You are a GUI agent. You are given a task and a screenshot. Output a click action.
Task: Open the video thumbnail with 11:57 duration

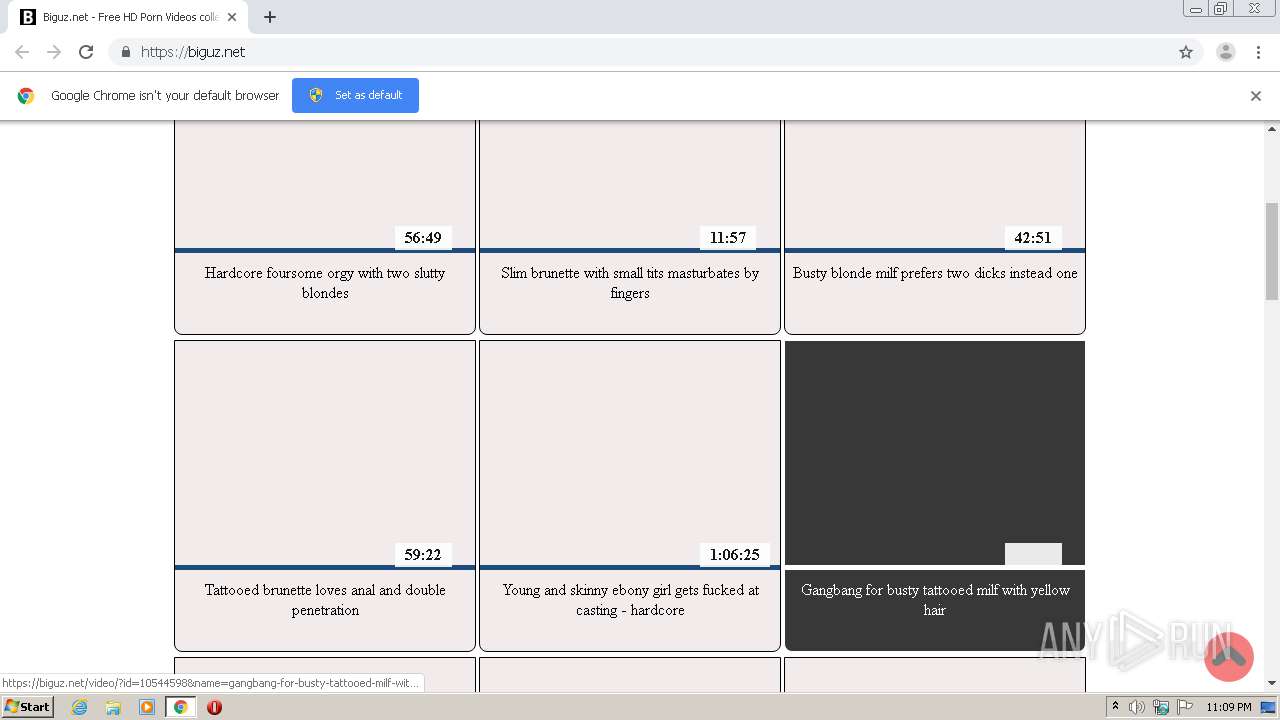click(630, 185)
